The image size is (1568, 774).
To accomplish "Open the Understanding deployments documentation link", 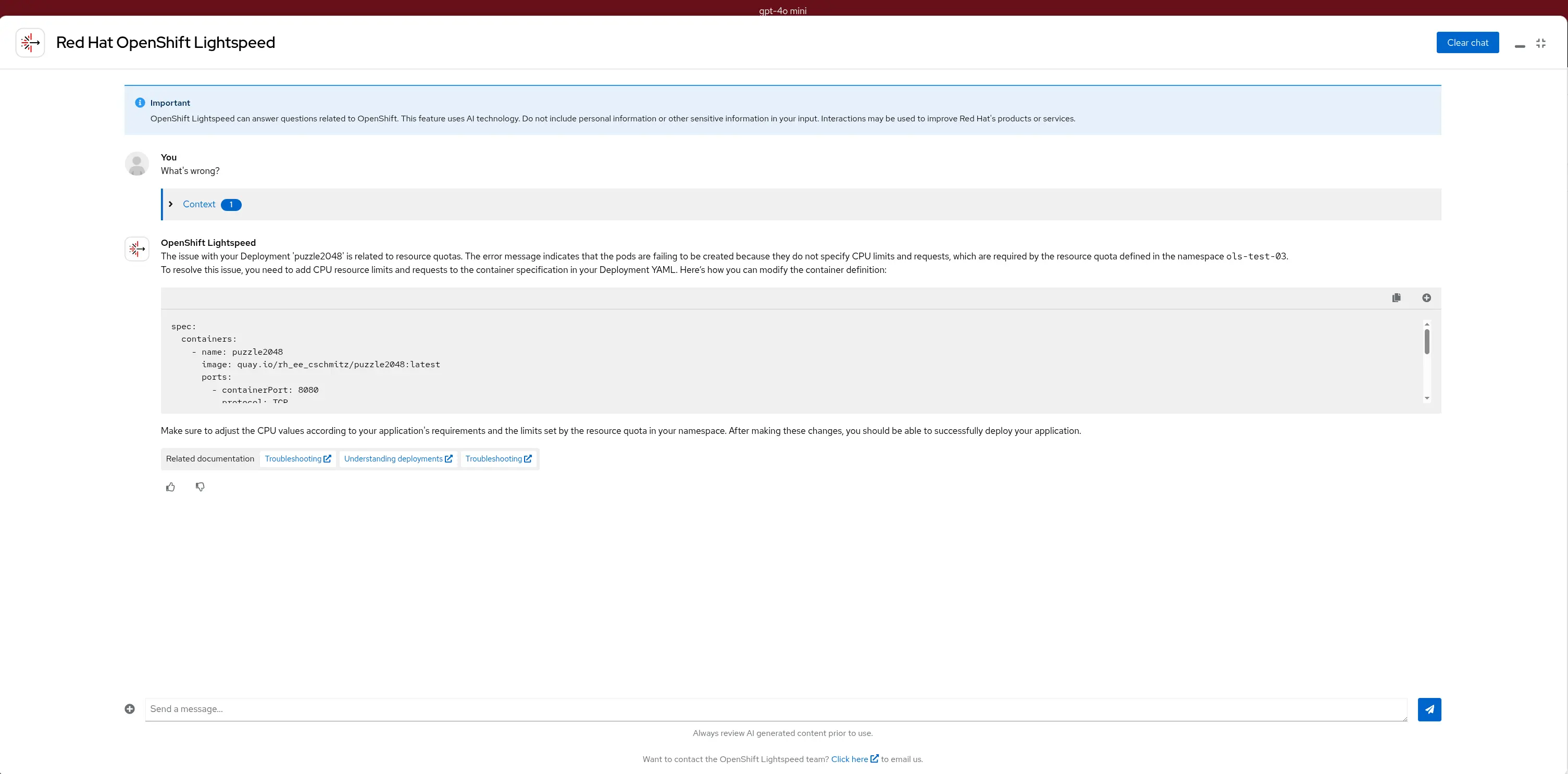I will tap(398, 459).
